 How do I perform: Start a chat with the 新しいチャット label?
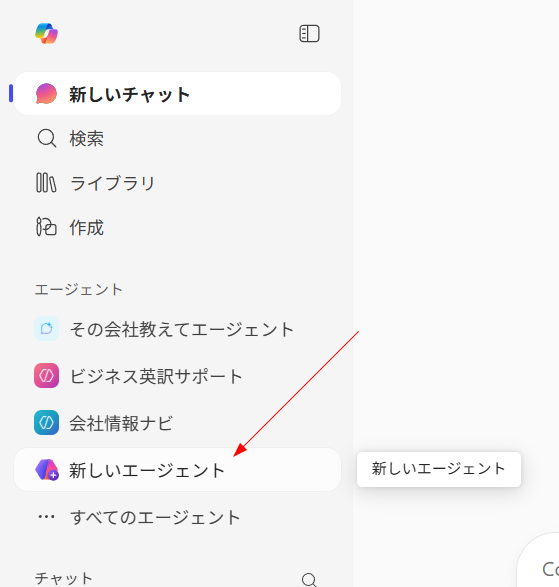click(x=130, y=94)
